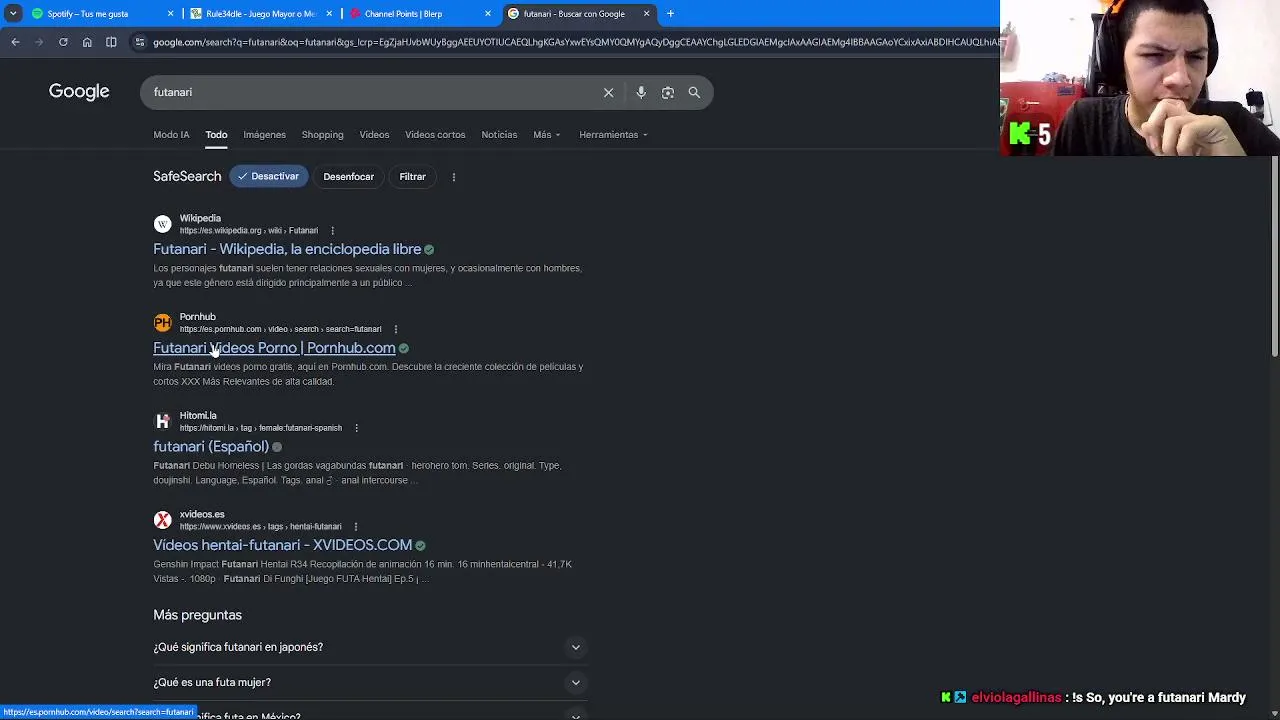Expand the Más dropdown menu

(547, 135)
